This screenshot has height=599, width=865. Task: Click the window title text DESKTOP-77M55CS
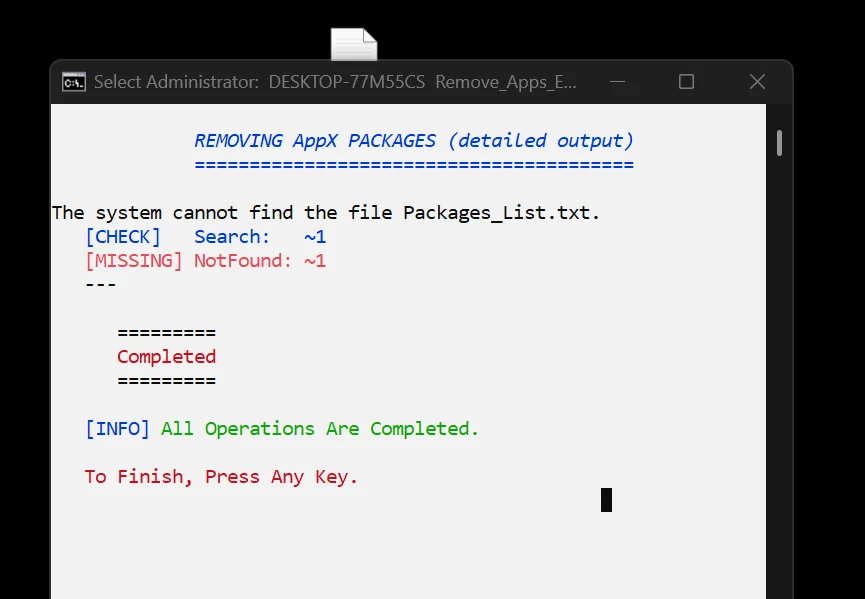(346, 82)
